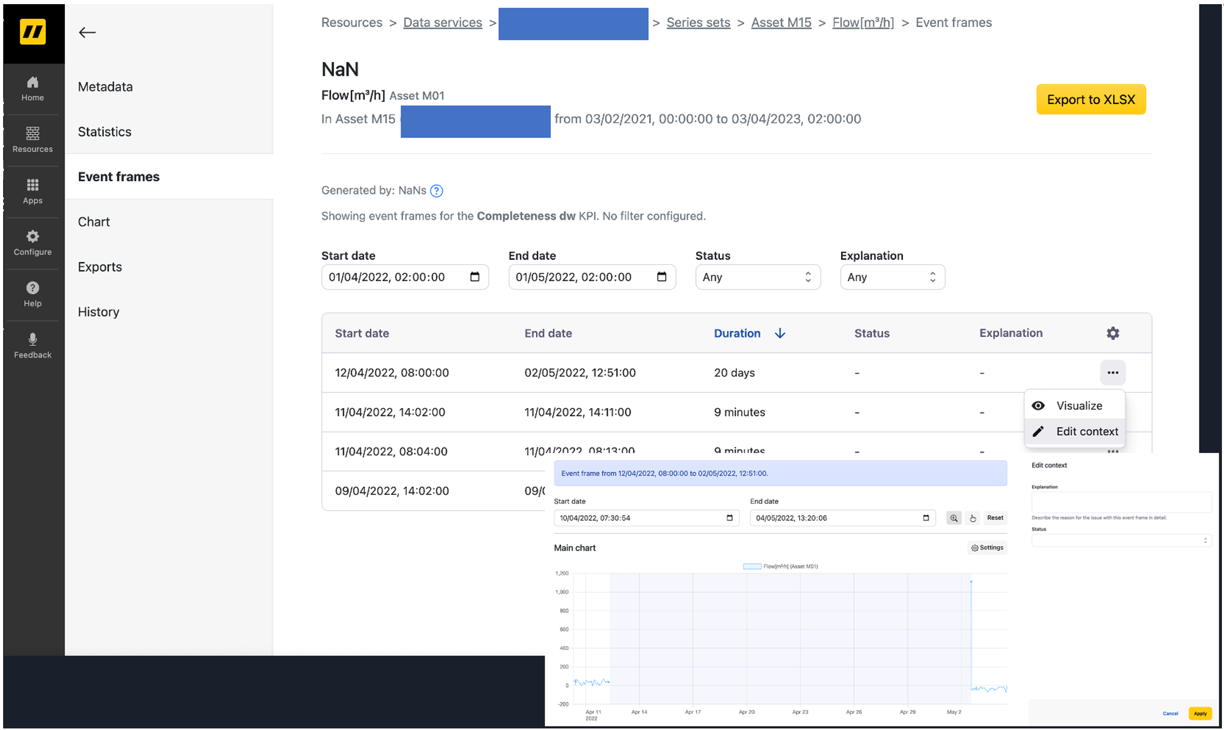This screenshot has height=730, width=1224.
Task: Click the Explanation text field in Edit context
Action: pos(1120,502)
